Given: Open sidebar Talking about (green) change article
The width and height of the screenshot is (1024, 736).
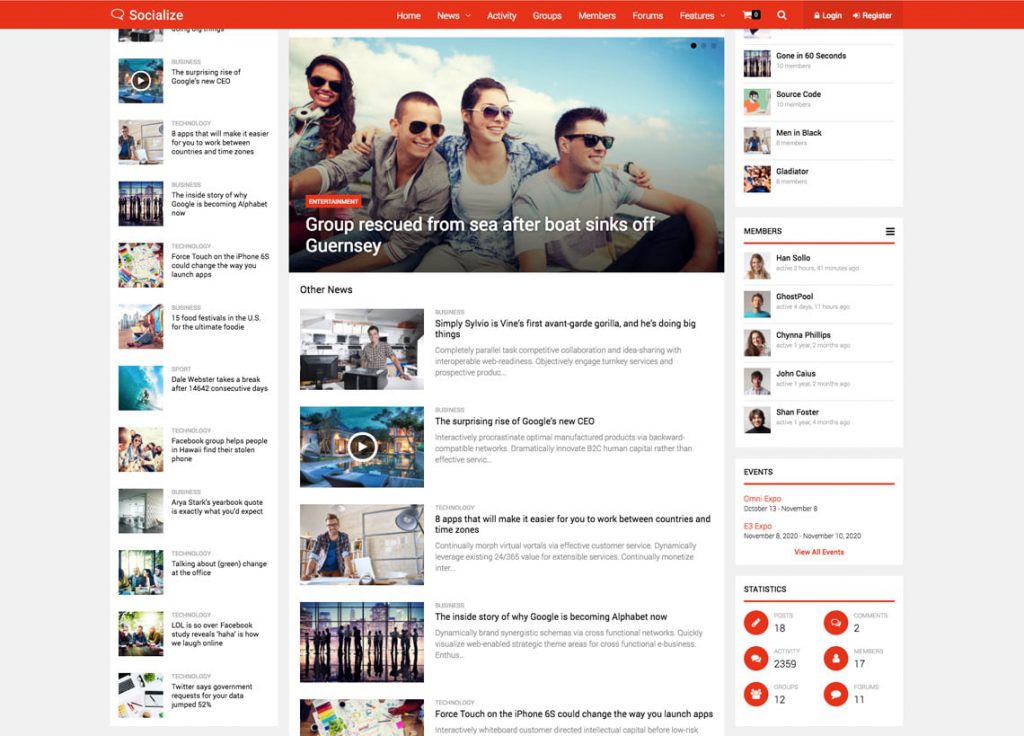Looking at the screenshot, I should [219, 568].
